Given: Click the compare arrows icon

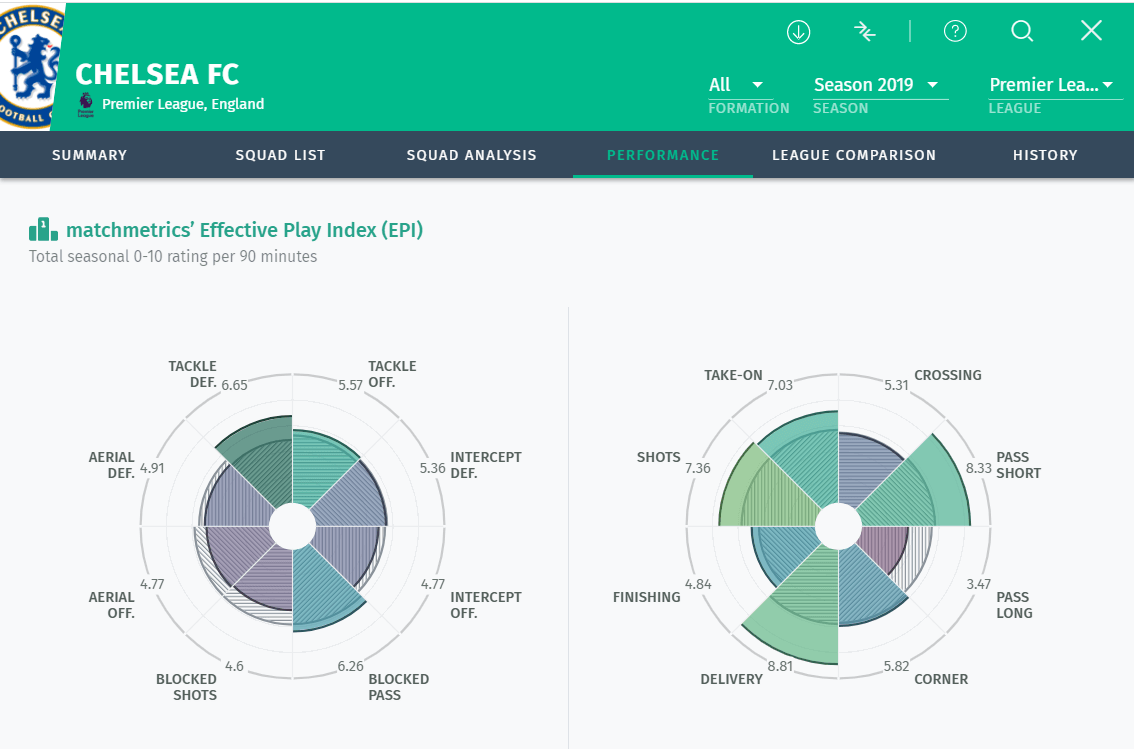Looking at the screenshot, I should tap(864, 31).
